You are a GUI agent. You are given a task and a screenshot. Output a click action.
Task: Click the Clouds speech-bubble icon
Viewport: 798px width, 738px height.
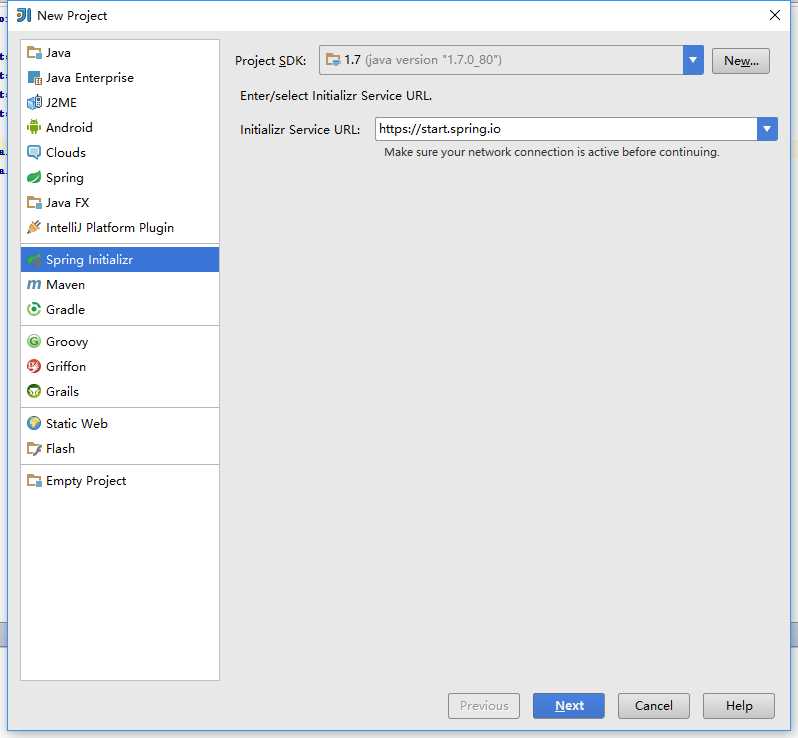click(34, 152)
